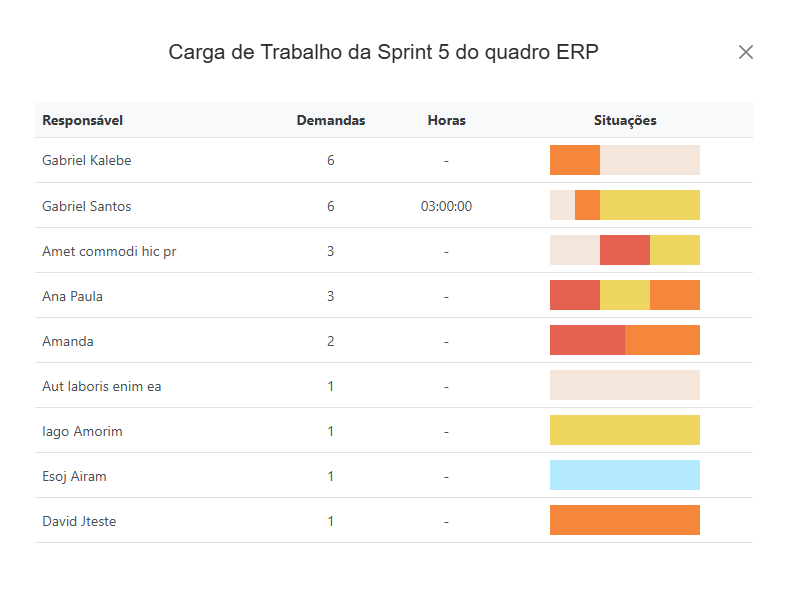Click Esoj Airam's light blue status bar
Screen dimensions: 791x595
625,475
